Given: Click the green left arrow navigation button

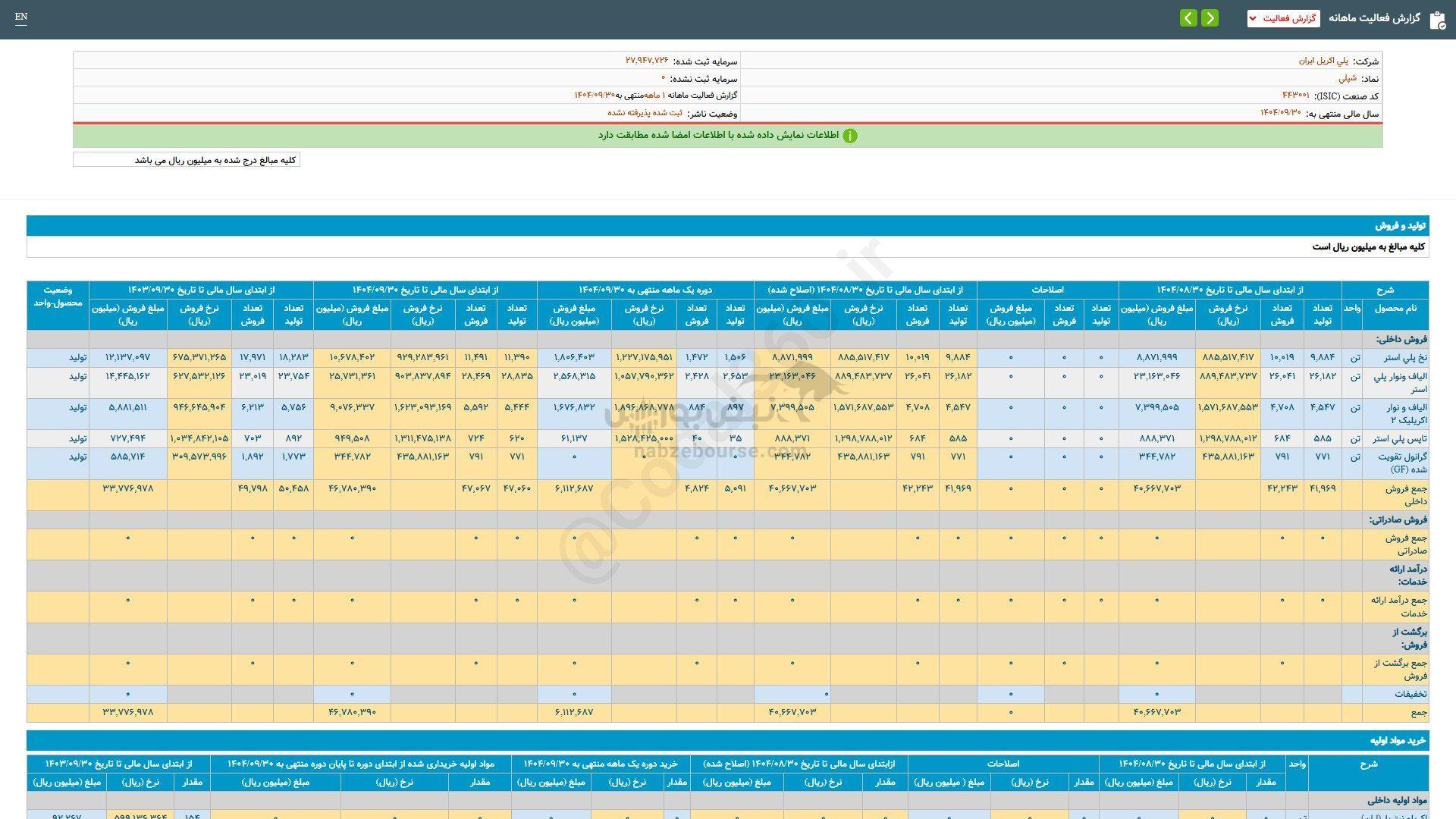Looking at the screenshot, I should pyautogui.click(x=1188, y=17).
